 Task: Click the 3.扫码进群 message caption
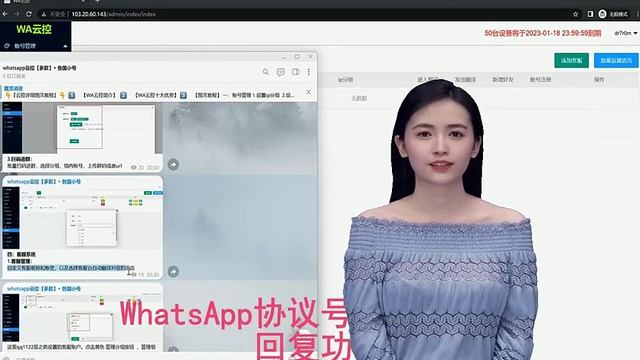64,162
